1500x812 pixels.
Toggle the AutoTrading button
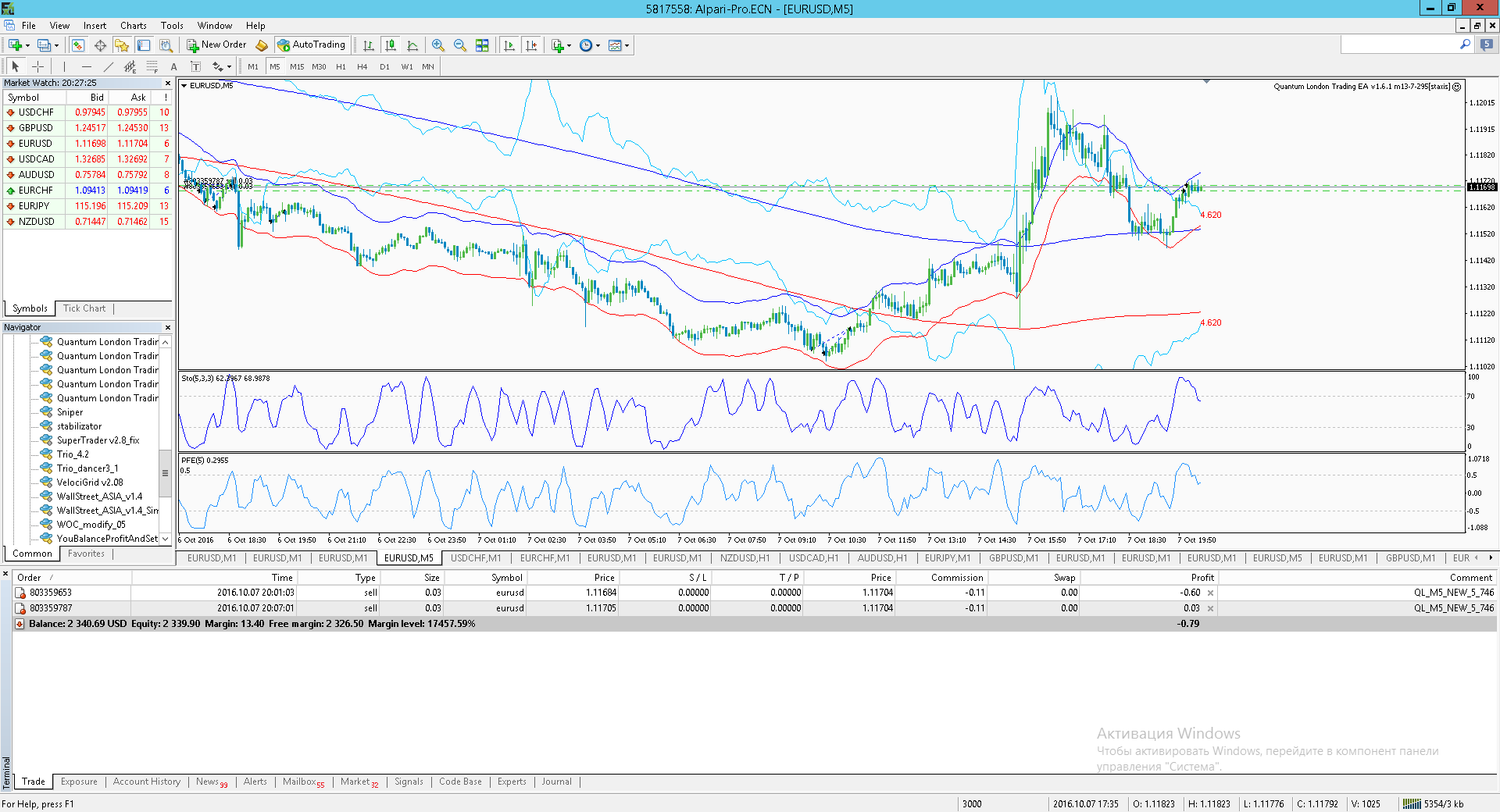coord(312,45)
